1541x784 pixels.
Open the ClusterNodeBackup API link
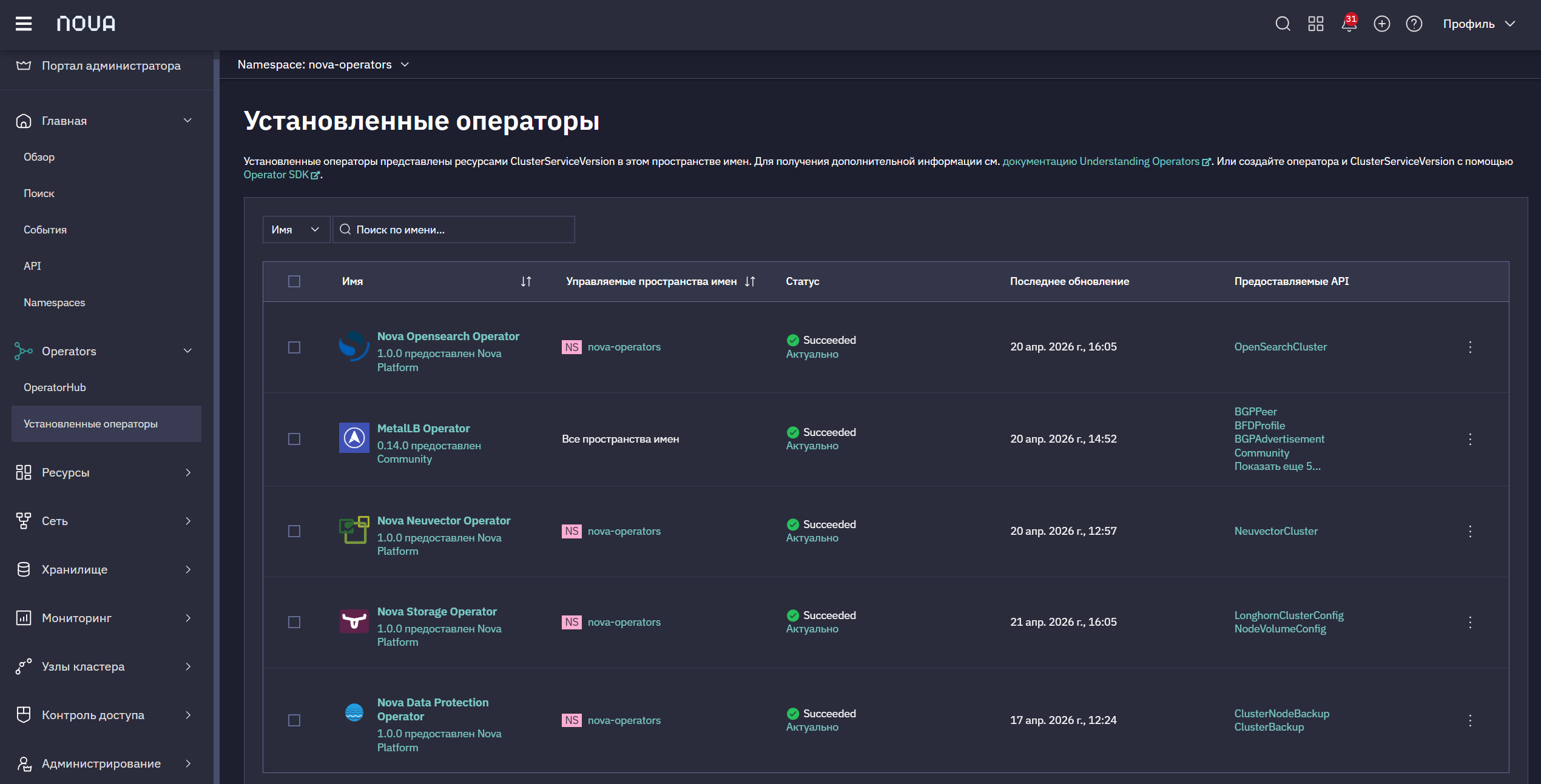coord(1281,714)
